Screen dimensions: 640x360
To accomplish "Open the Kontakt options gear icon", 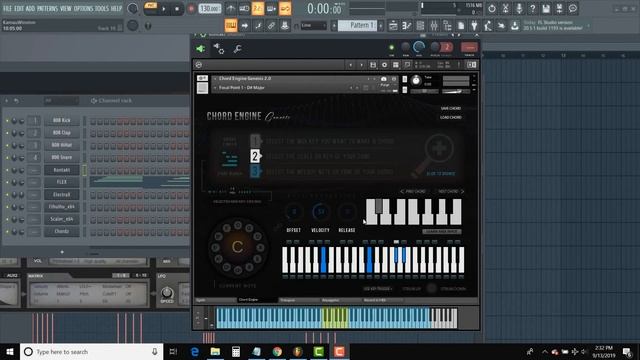I will [384, 65].
